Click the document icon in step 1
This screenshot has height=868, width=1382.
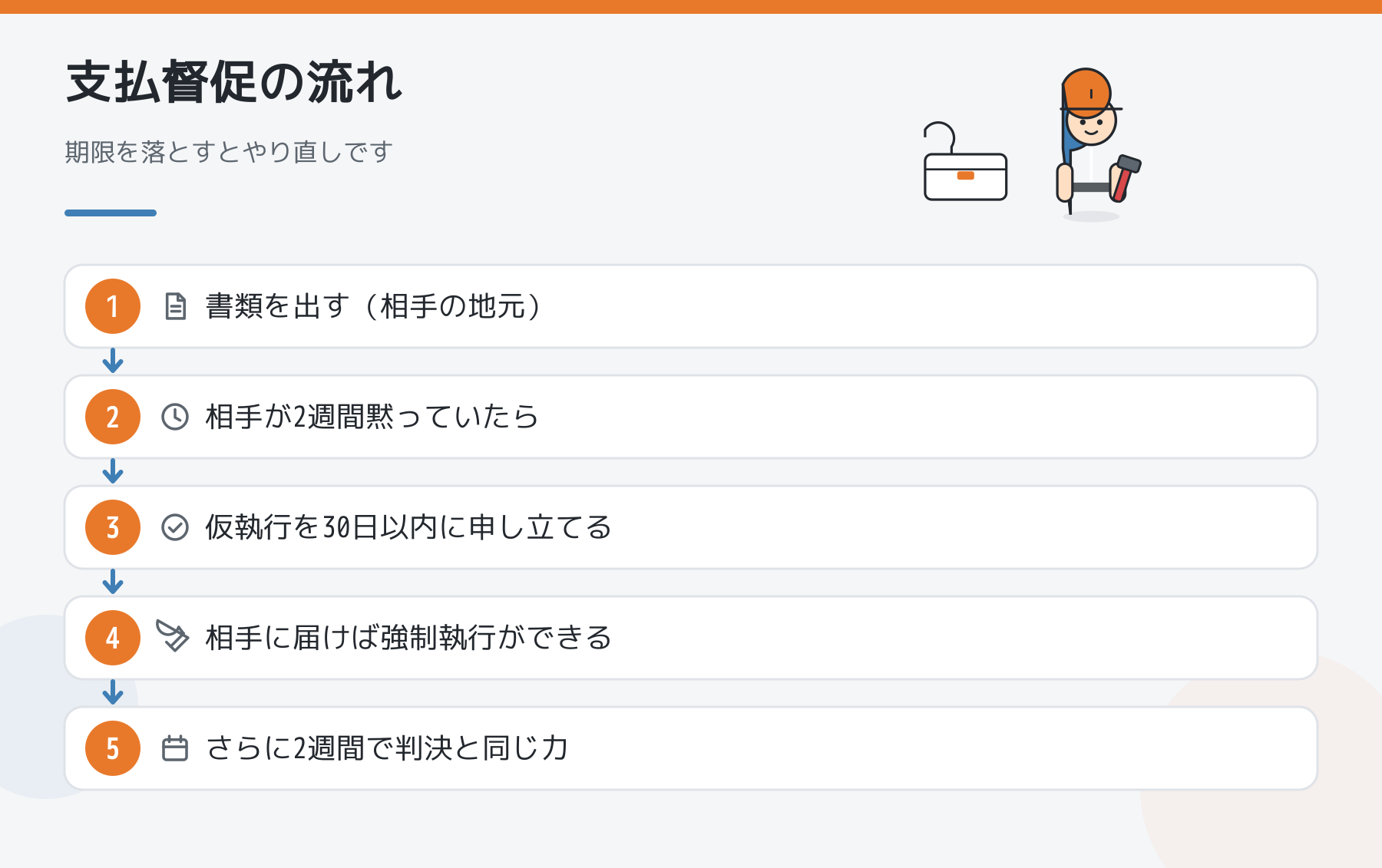pos(175,306)
